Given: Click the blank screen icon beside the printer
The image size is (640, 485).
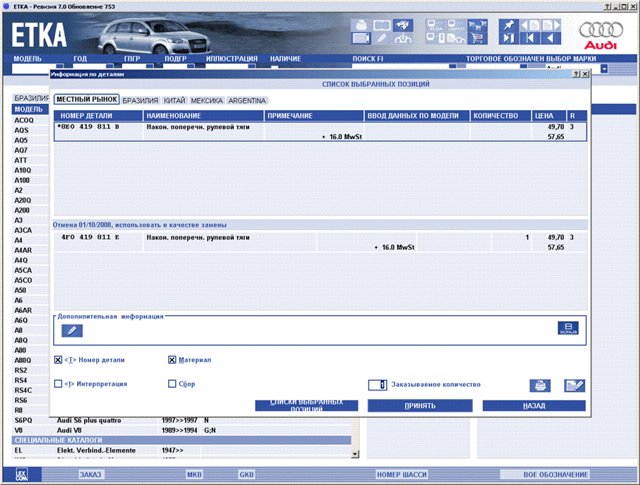Looking at the screenshot, I should (x=382, y=25).
